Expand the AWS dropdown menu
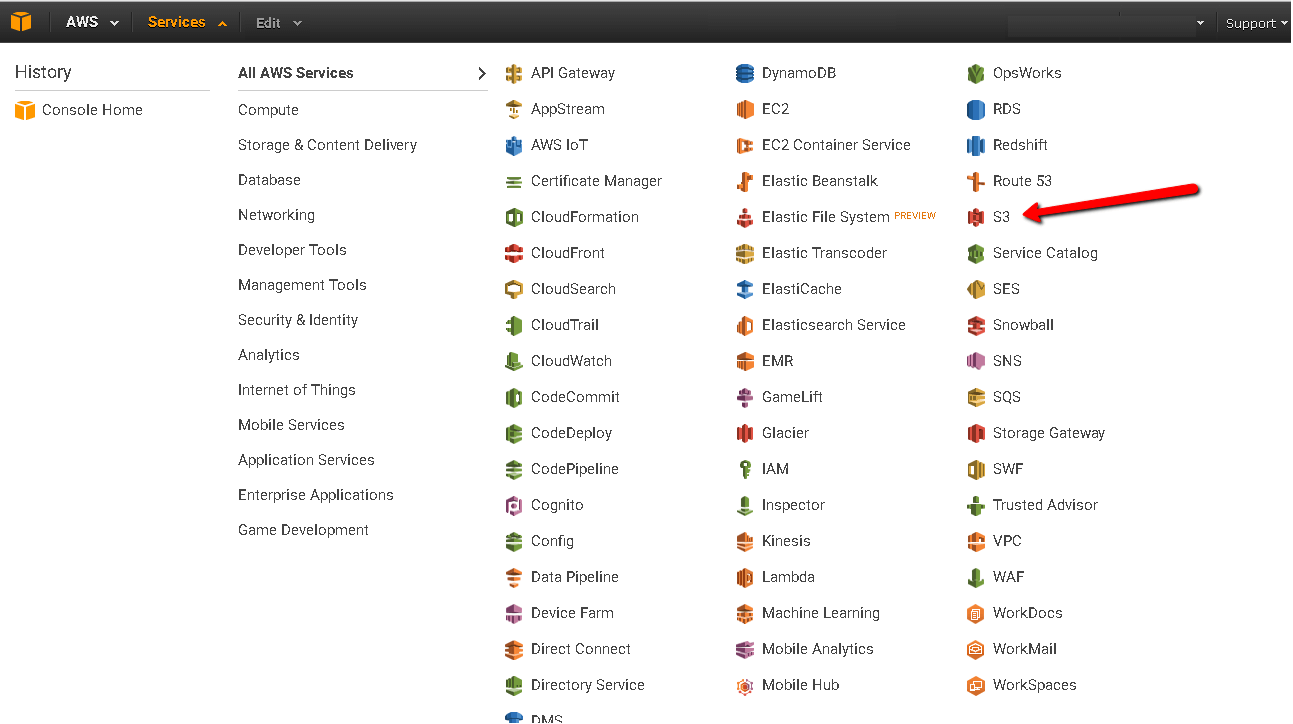Image resolution: width=1293 pixels, height=724 pixels. 92,22
